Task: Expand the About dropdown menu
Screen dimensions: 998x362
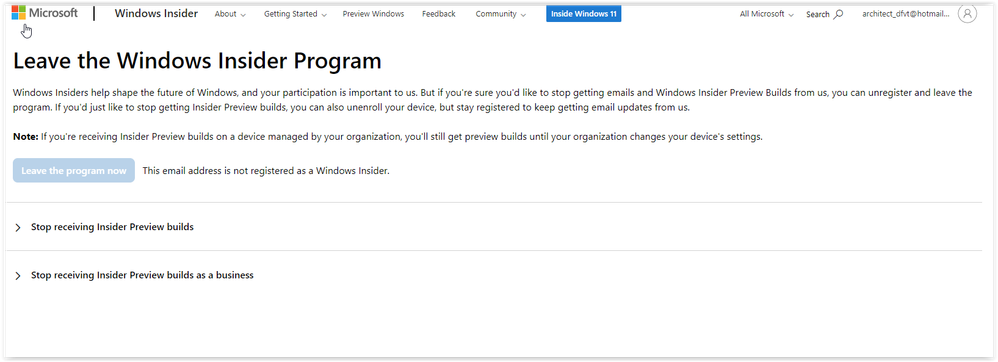Action: tap(230, 14)
